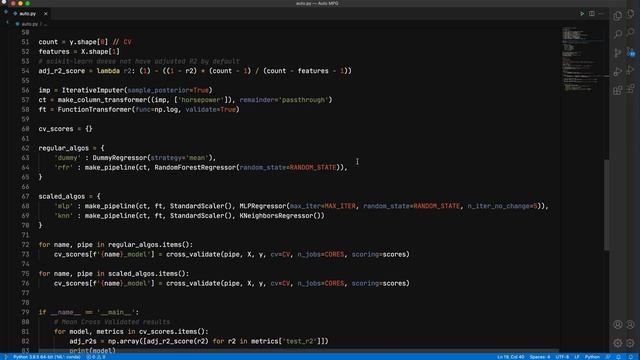Screen dimensions: 640x360
Task: Click 'cross_validate' on line 76
Action: tap(193, 283)
